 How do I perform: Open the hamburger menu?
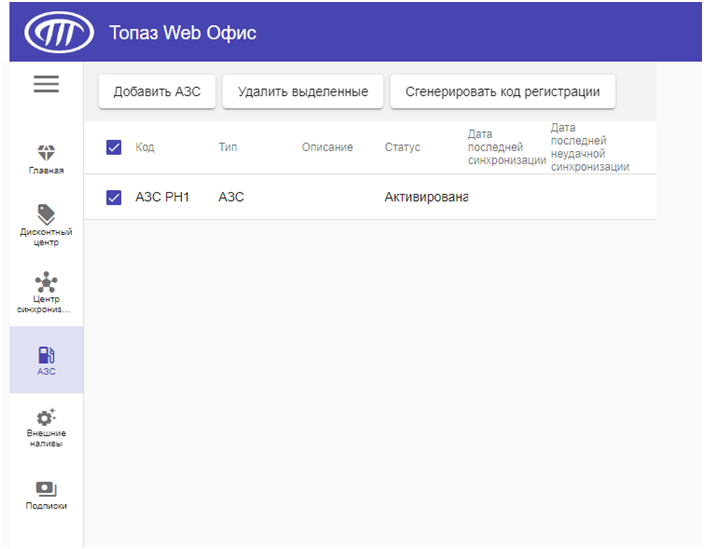46,84
